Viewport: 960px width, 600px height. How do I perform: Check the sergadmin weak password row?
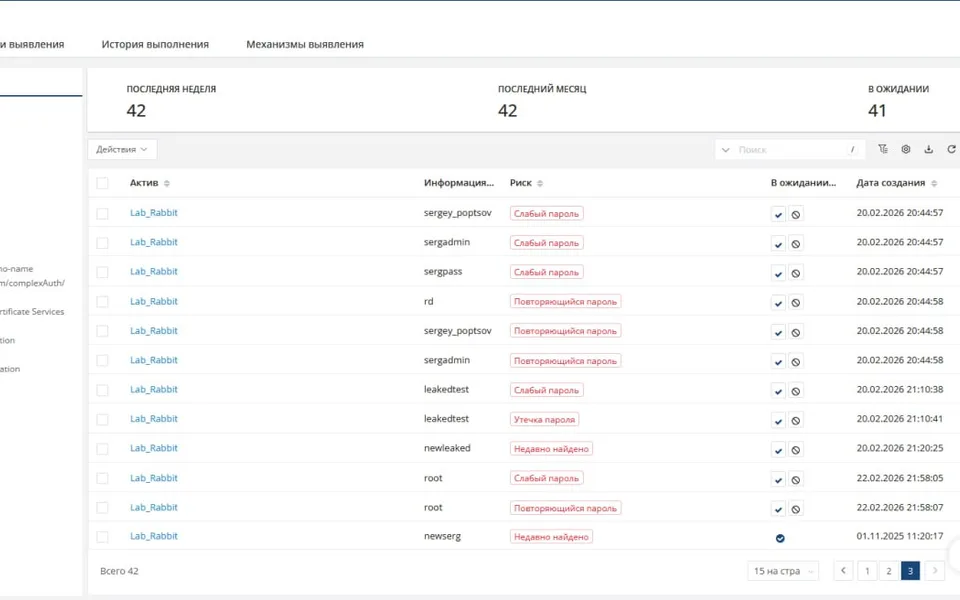(x=102, y=242)
